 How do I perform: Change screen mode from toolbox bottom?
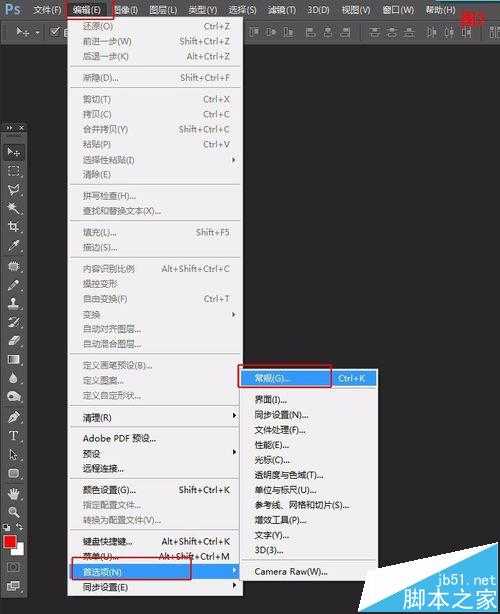[13, 586]
